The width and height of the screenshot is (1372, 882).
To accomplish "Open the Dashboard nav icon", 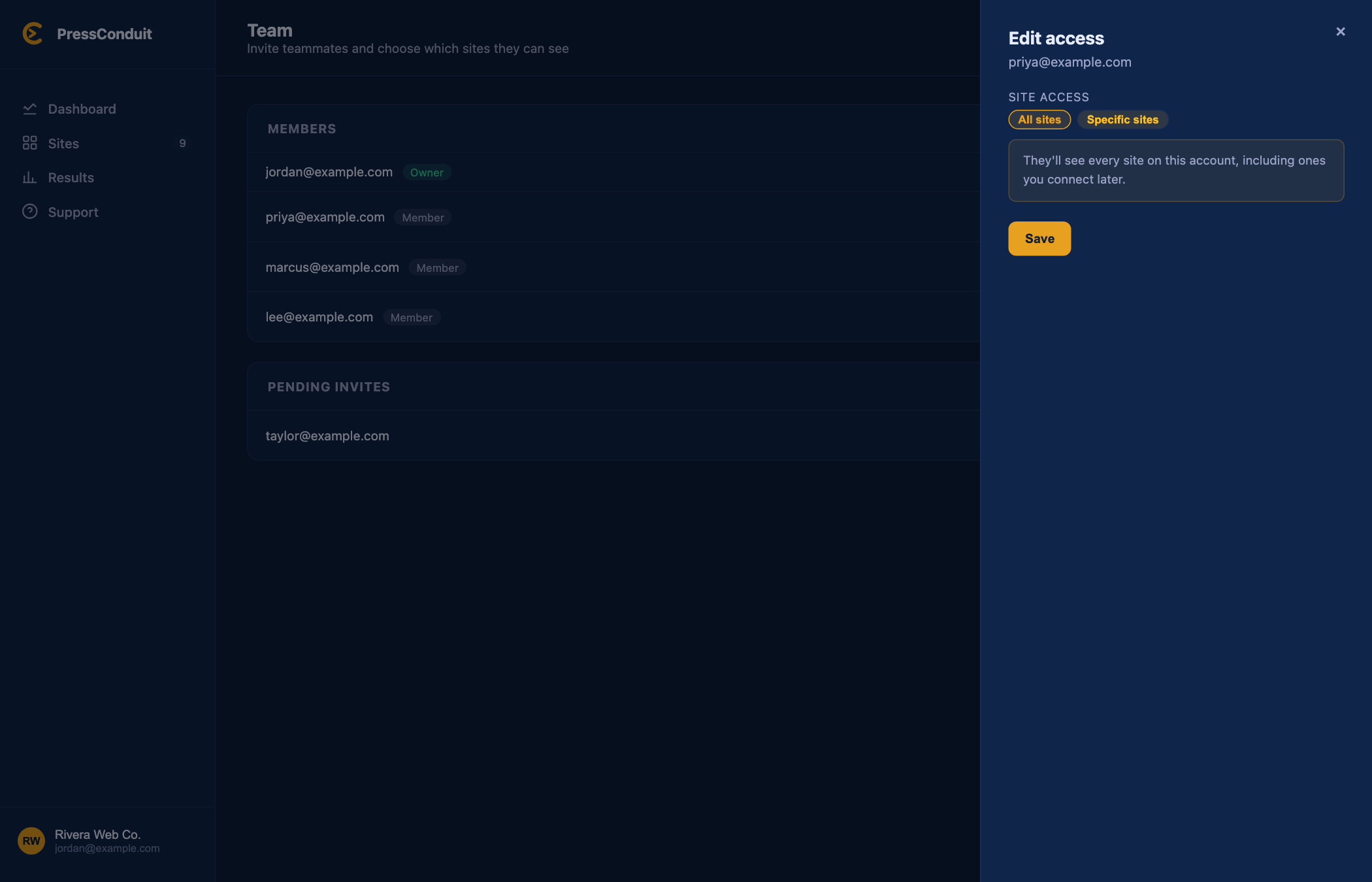I will pos(29,109).
